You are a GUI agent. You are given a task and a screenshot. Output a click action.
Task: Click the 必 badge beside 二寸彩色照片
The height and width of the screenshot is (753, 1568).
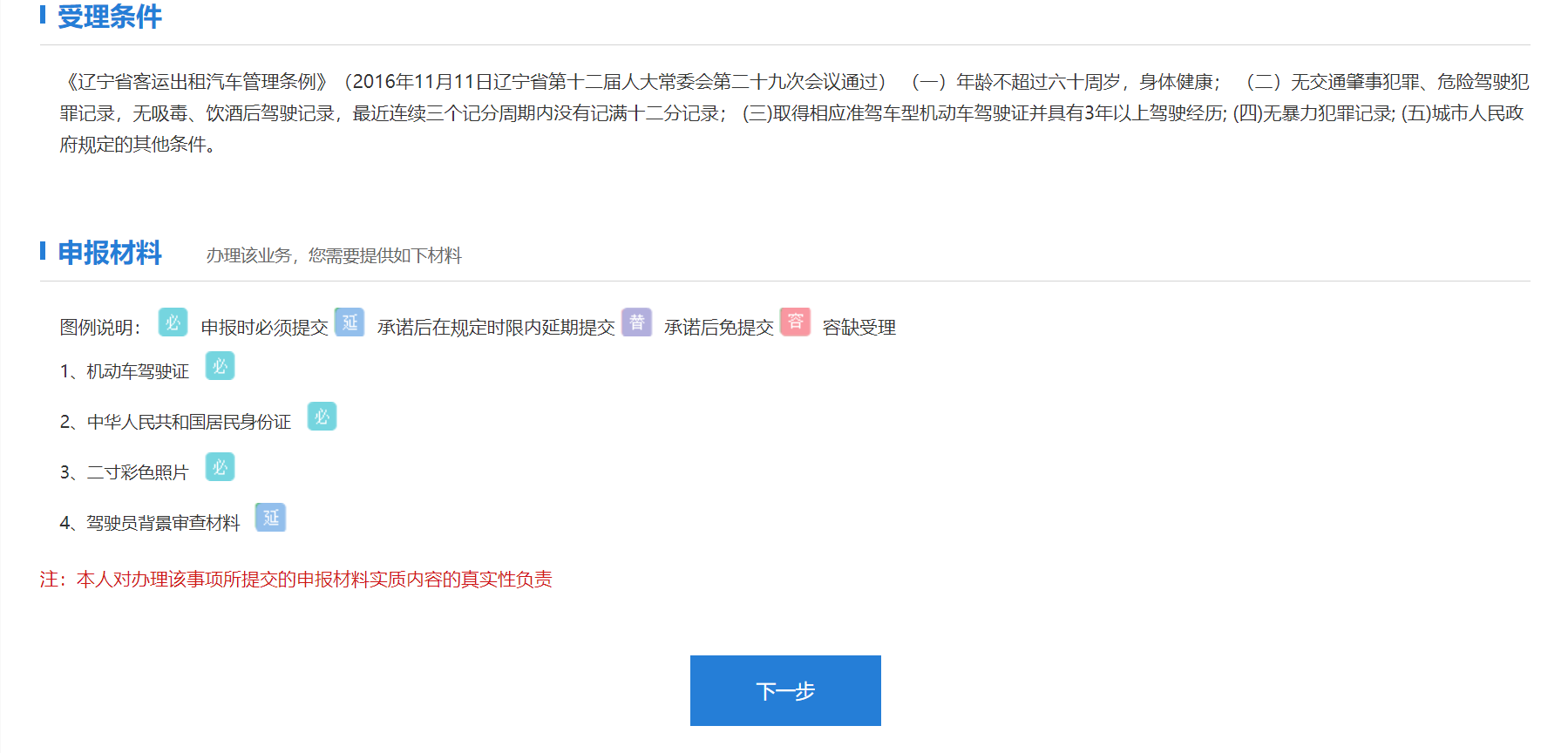click(x=220, y=467)
